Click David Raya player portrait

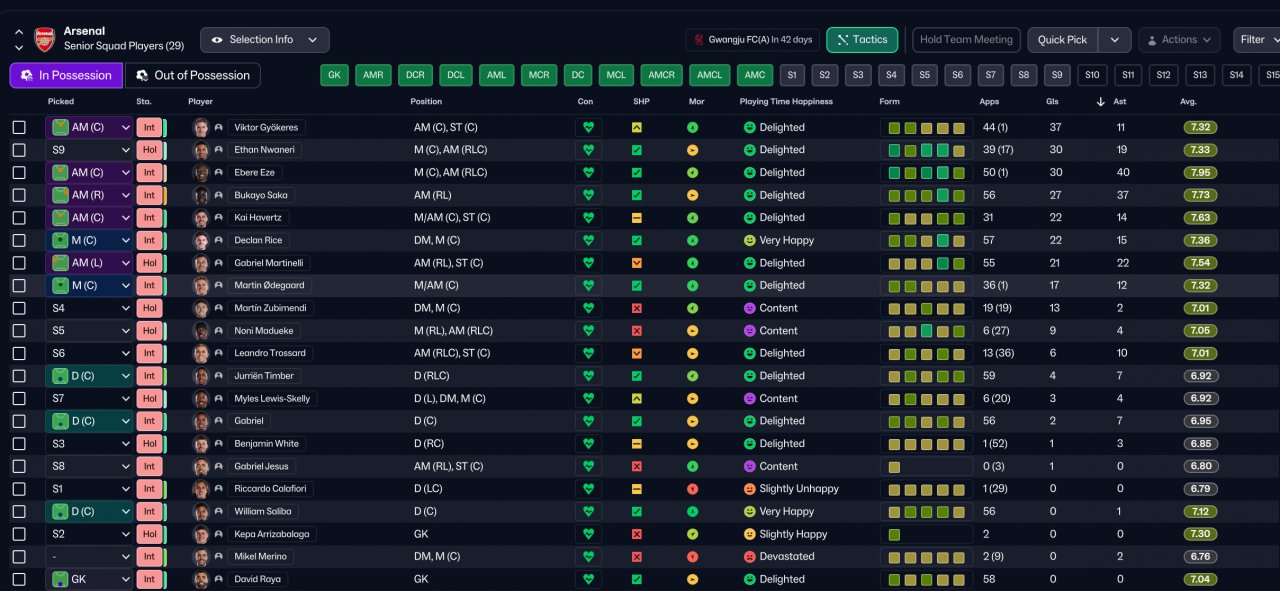click(201, 579)
